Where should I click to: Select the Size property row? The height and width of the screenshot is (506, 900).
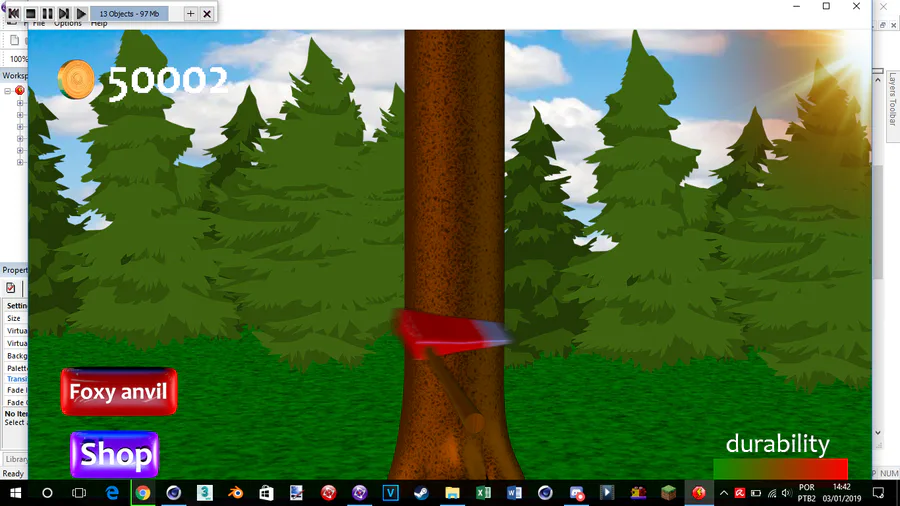pos(15,318)
